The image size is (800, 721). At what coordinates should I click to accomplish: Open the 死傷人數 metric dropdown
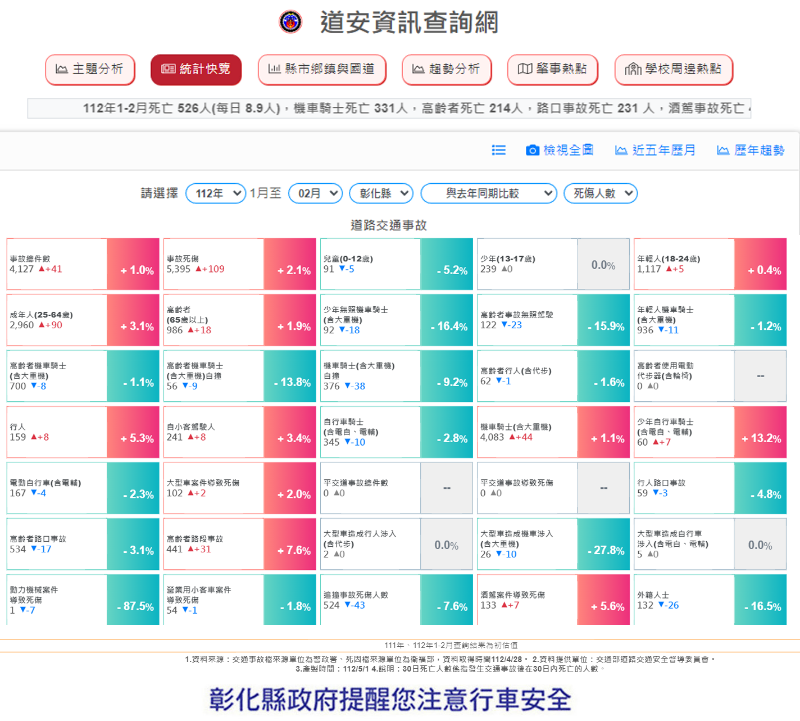pyautogui.click(x=604, y=193)
